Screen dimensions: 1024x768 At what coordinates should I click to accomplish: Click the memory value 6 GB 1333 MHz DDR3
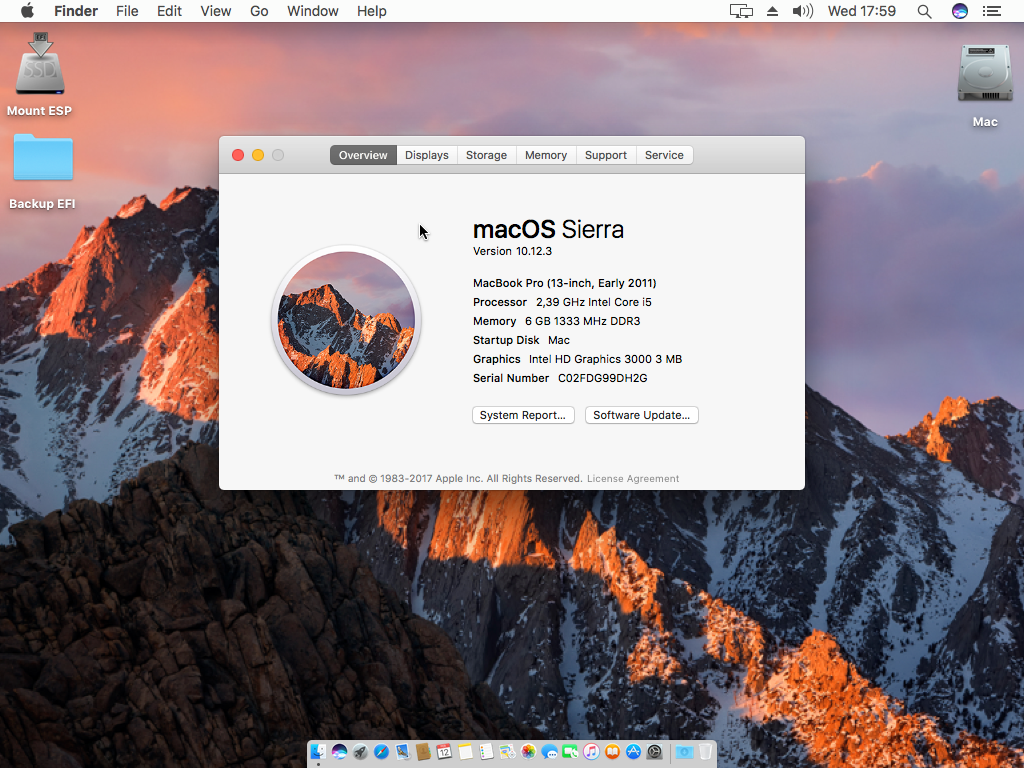583,321
